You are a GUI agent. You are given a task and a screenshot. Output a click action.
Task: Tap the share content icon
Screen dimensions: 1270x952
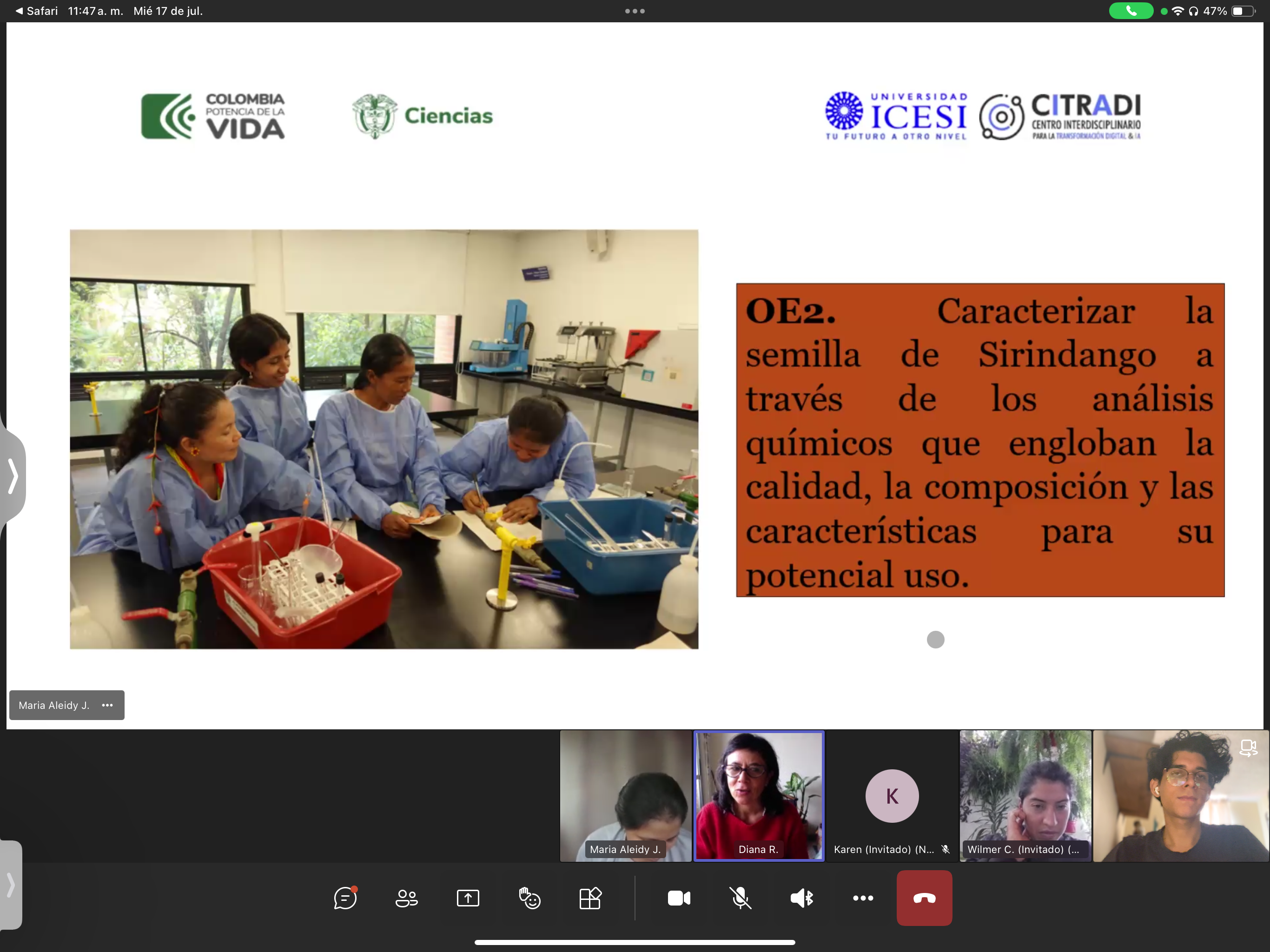[468, 898]
